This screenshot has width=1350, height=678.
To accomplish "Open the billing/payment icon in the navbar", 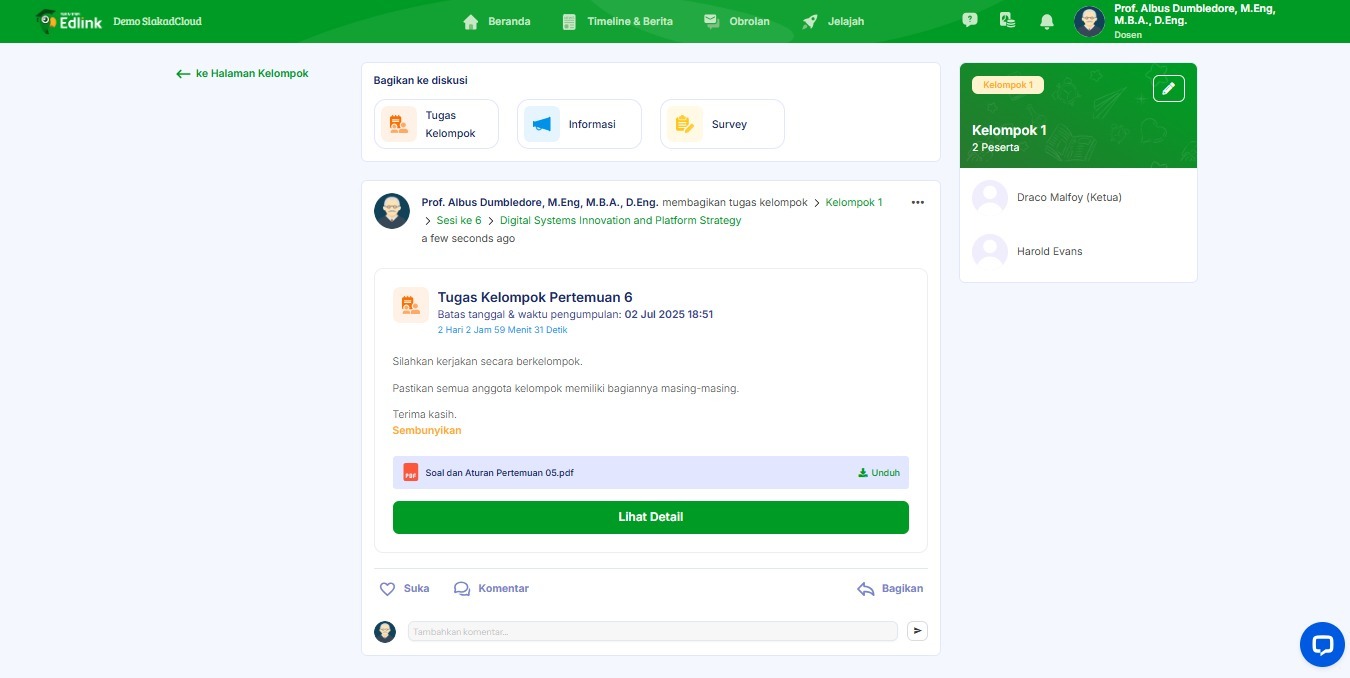I will (x=1007, y=20).
